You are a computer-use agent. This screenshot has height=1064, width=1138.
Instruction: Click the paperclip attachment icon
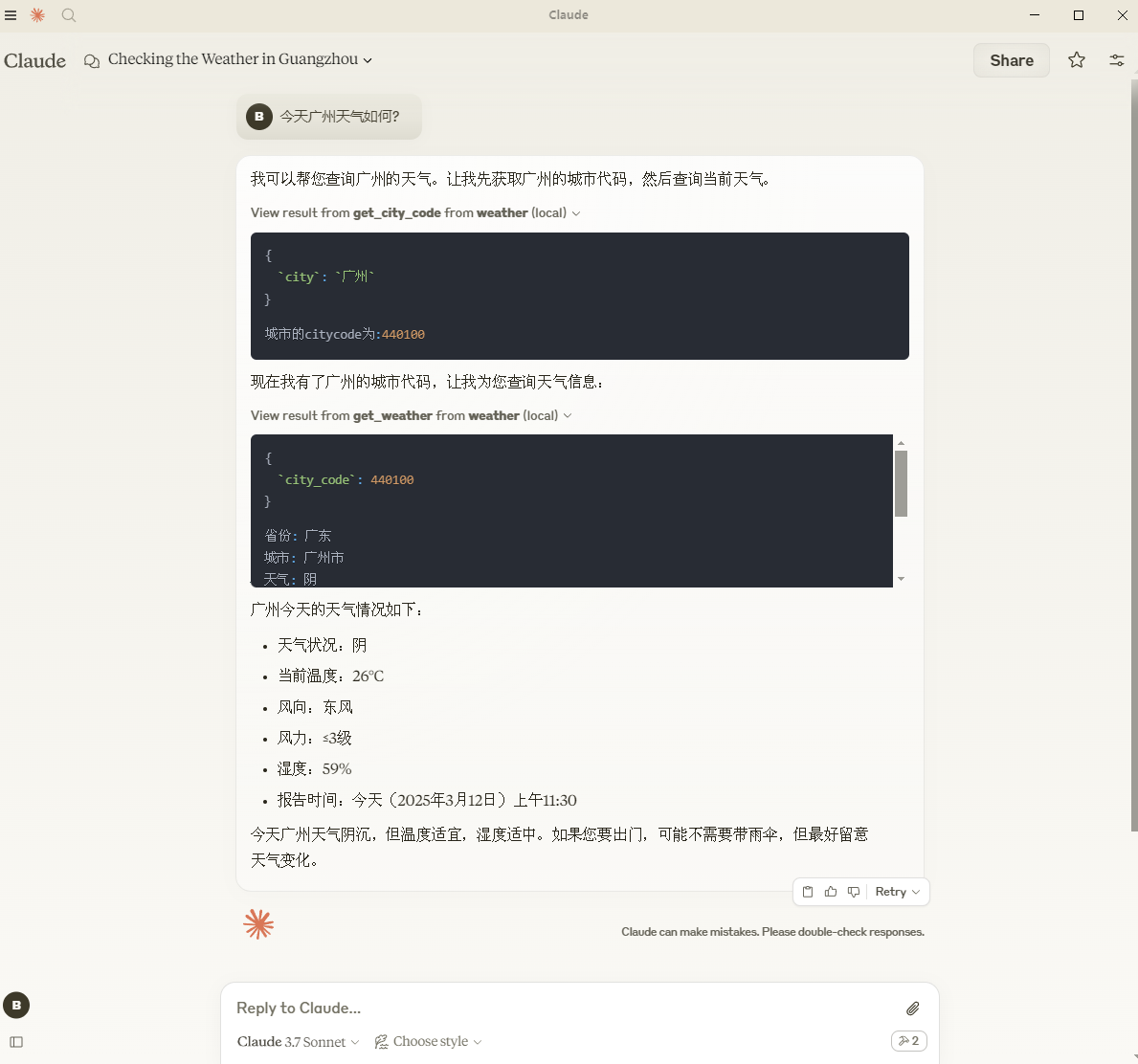(912, 1009)
